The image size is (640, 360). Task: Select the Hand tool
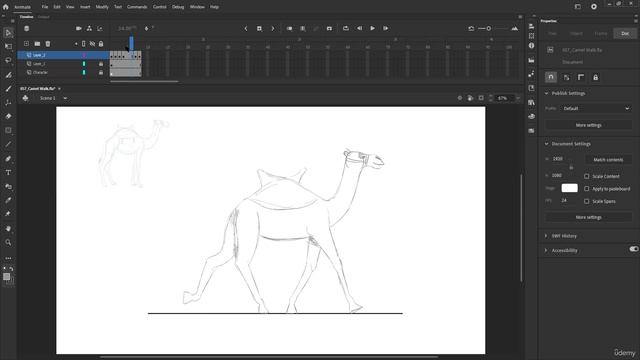pos(8,229)
